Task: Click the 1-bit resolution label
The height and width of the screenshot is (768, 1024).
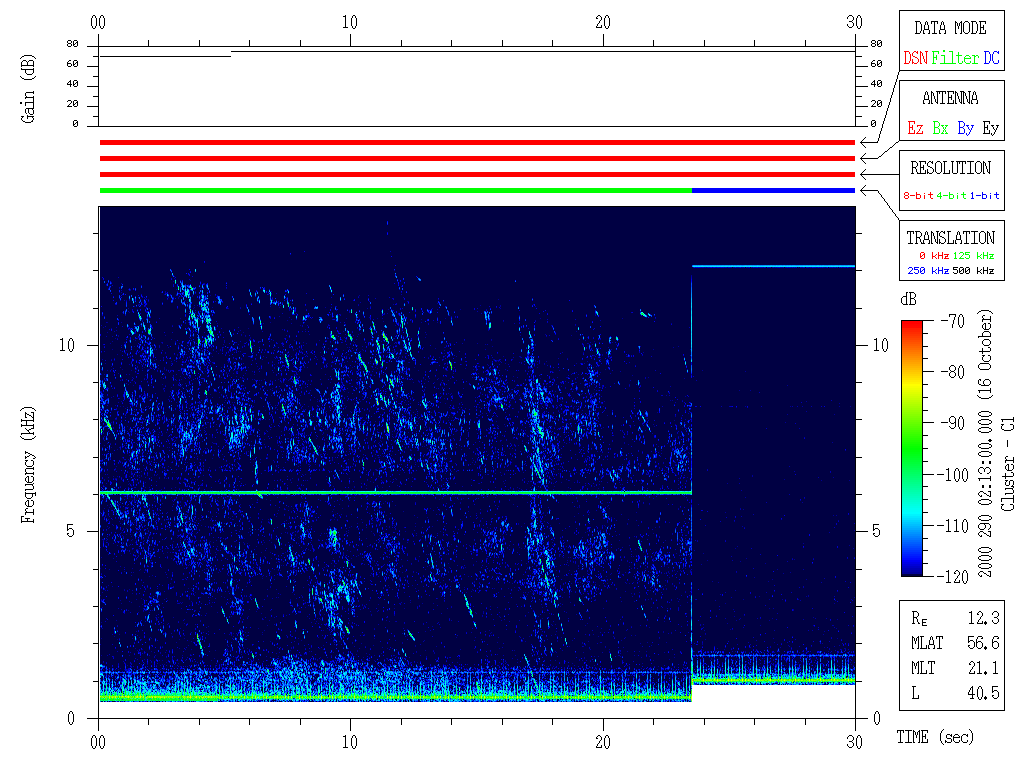Action: tap(985, 196)
